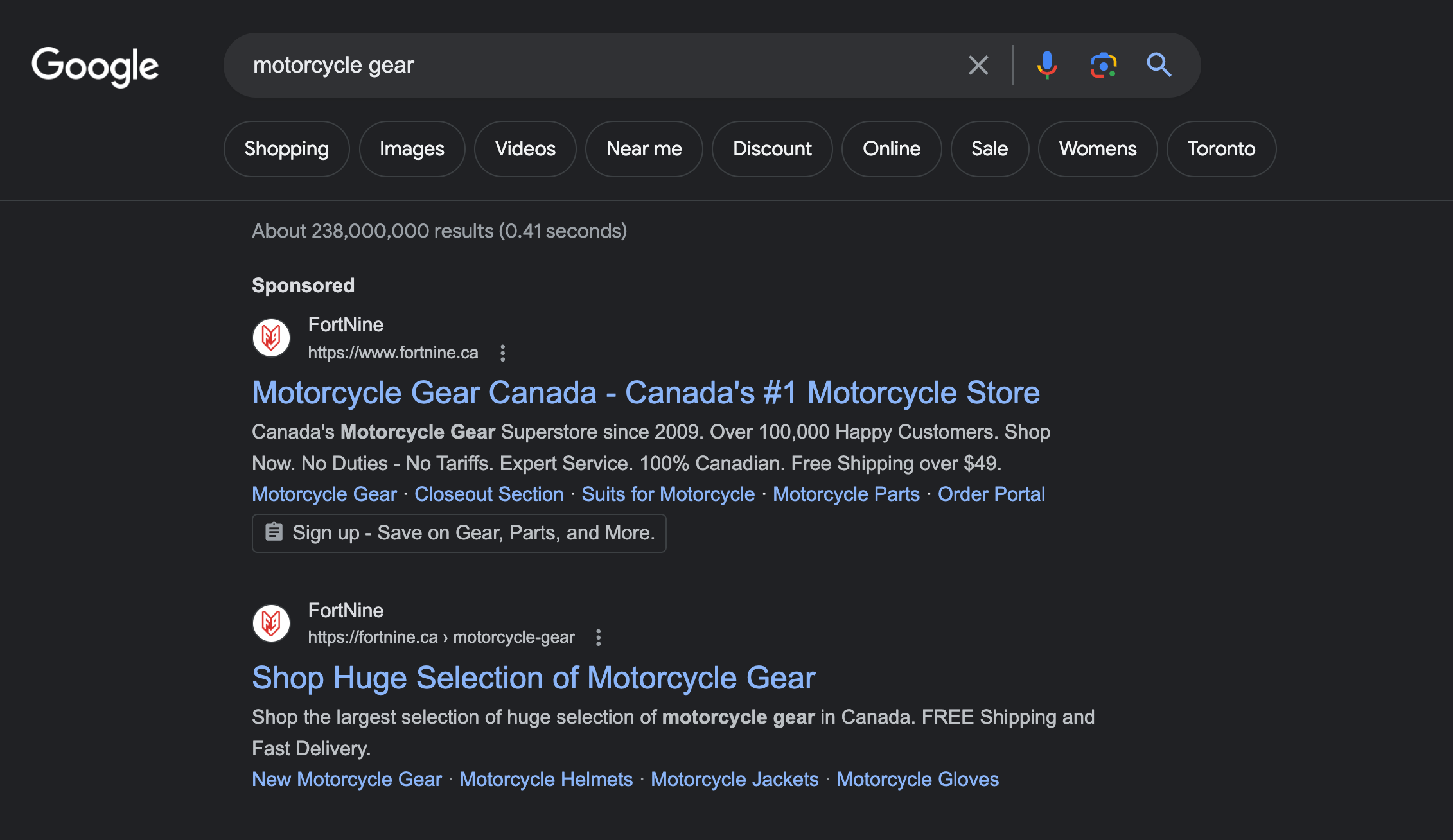Open three-dot menu next to fortnine.ca › motorcycle-gear
1453x840 pixels.
tap(599, 637)
